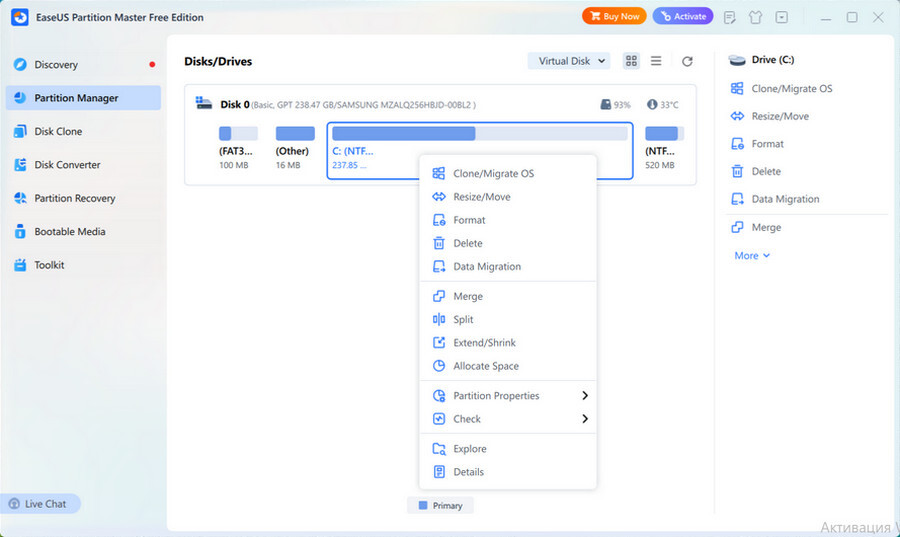The image size is (900, 537).
Task: Expand the Check submenu arrow
Action: (x=585, y=419)
